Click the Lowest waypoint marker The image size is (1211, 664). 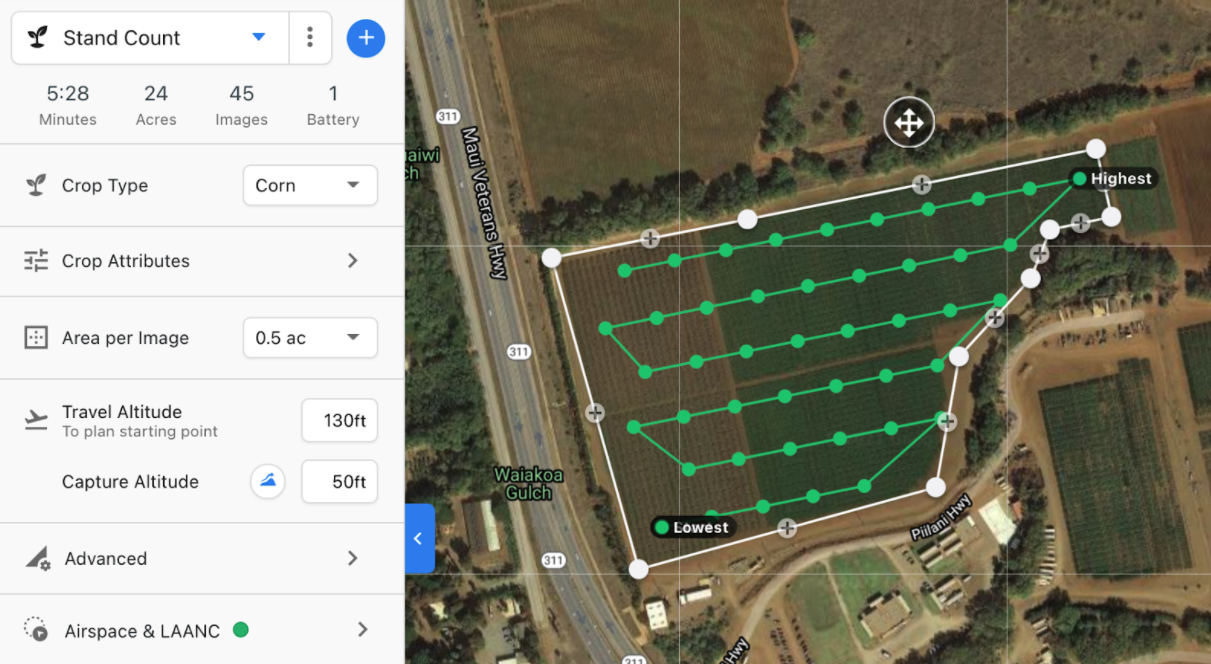coord(661,527)
